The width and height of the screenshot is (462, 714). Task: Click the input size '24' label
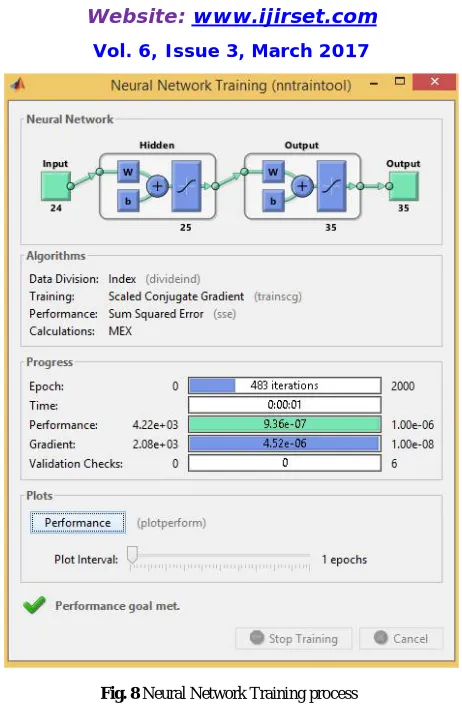(56, 208)
